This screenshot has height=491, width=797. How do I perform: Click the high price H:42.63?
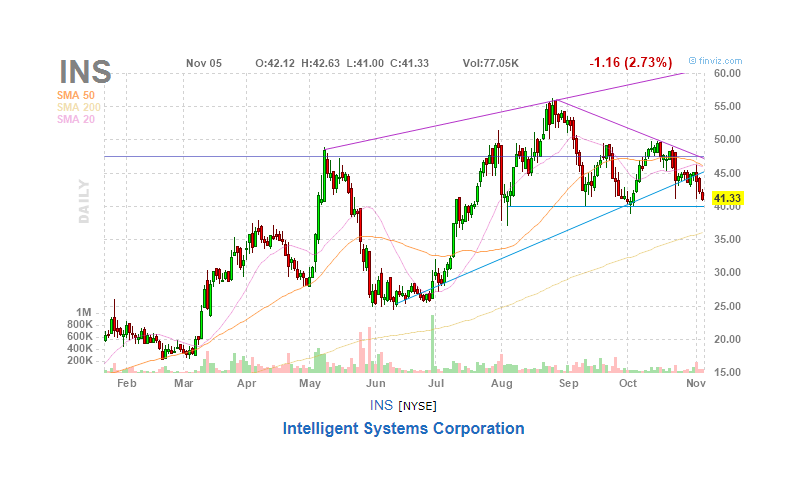click(x=320, y=63)
